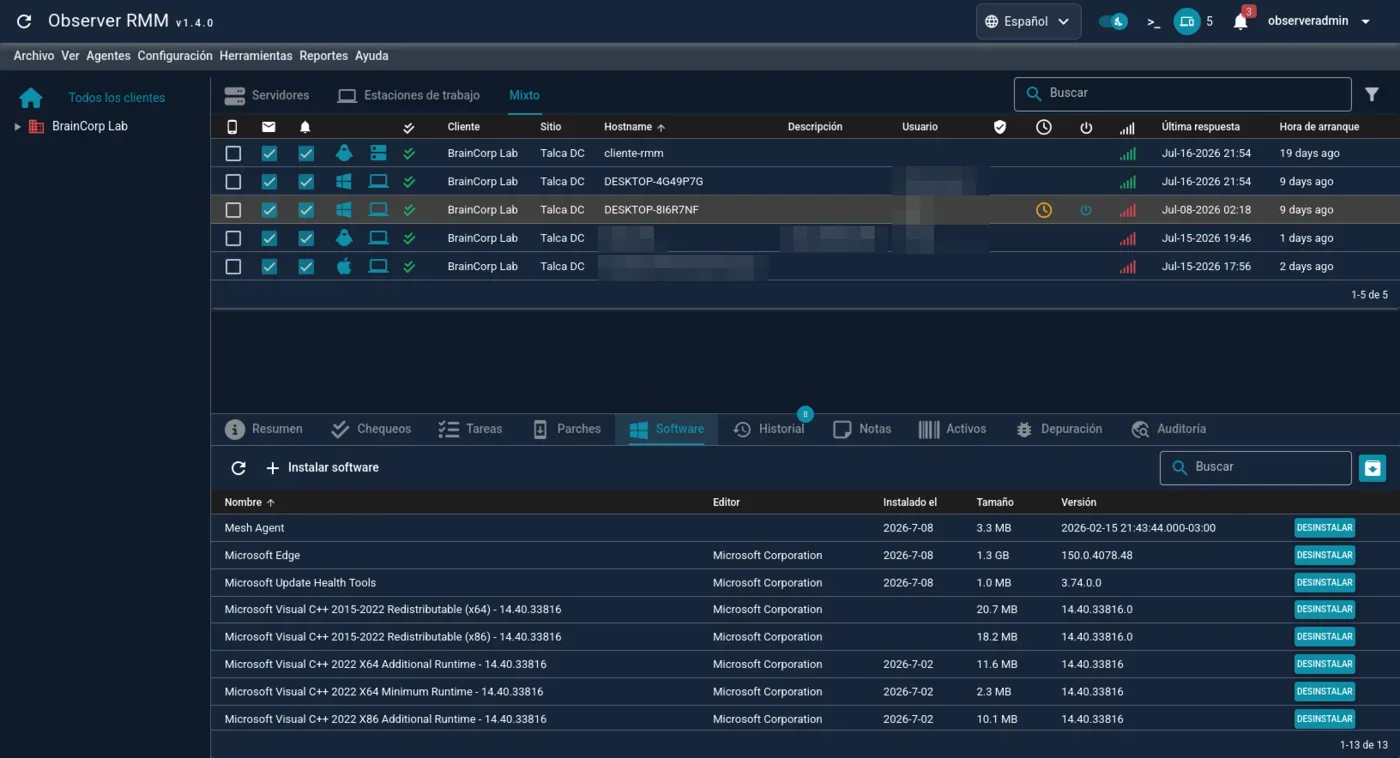
Task: Click the green signal bars for cliente-rmm
Action: coord(1128,154)
